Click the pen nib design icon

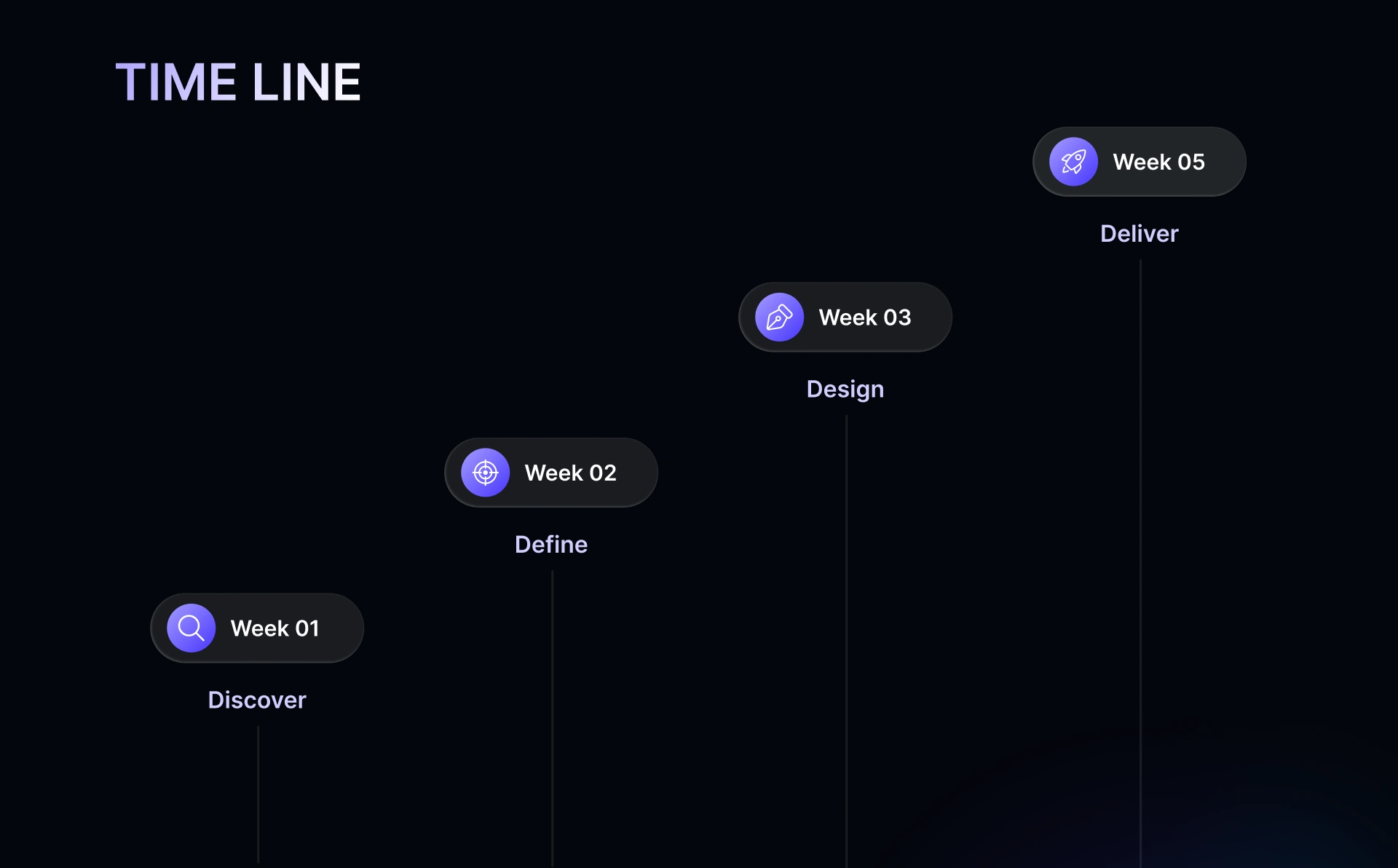point(779,317)
